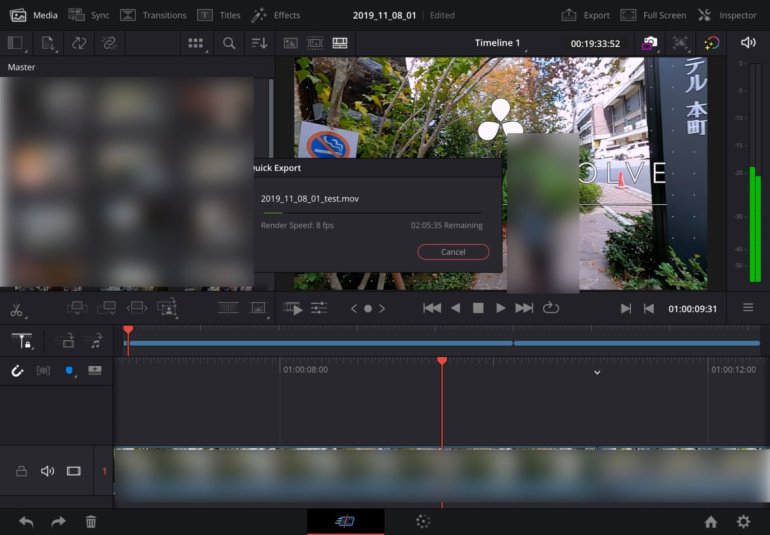Open the Timeline 1 dropdown
This screenshot has height=535, width=770.
click(497, 43)
